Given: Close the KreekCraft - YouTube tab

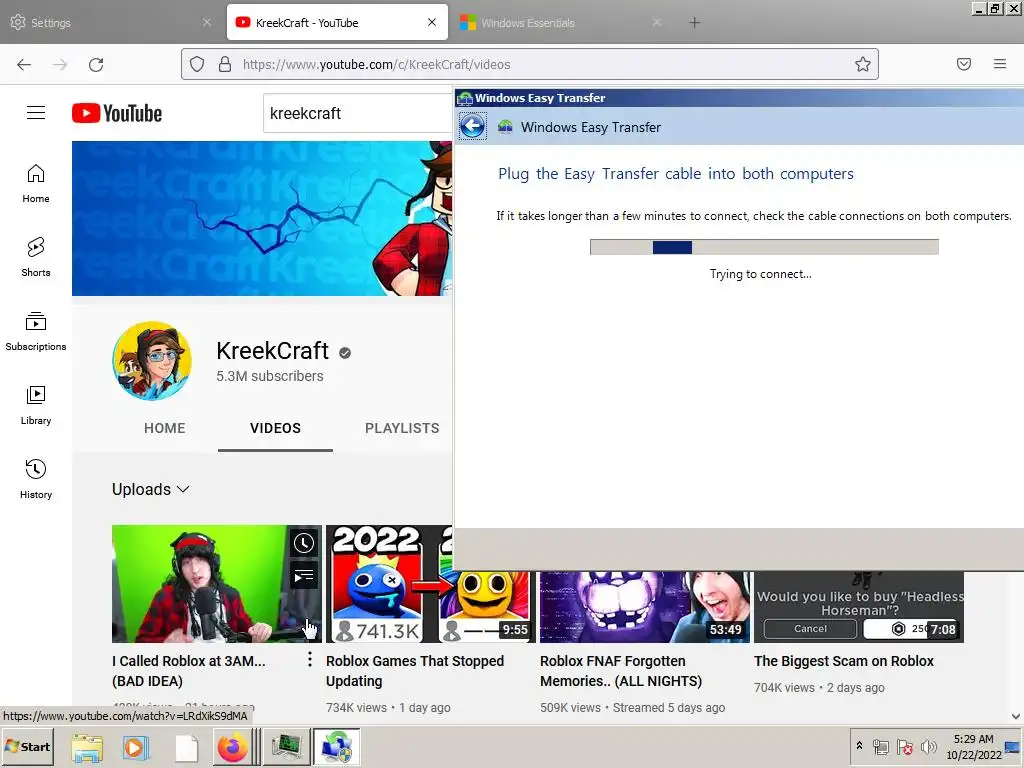Looking at the screenshot, I should tap(432, 22).
